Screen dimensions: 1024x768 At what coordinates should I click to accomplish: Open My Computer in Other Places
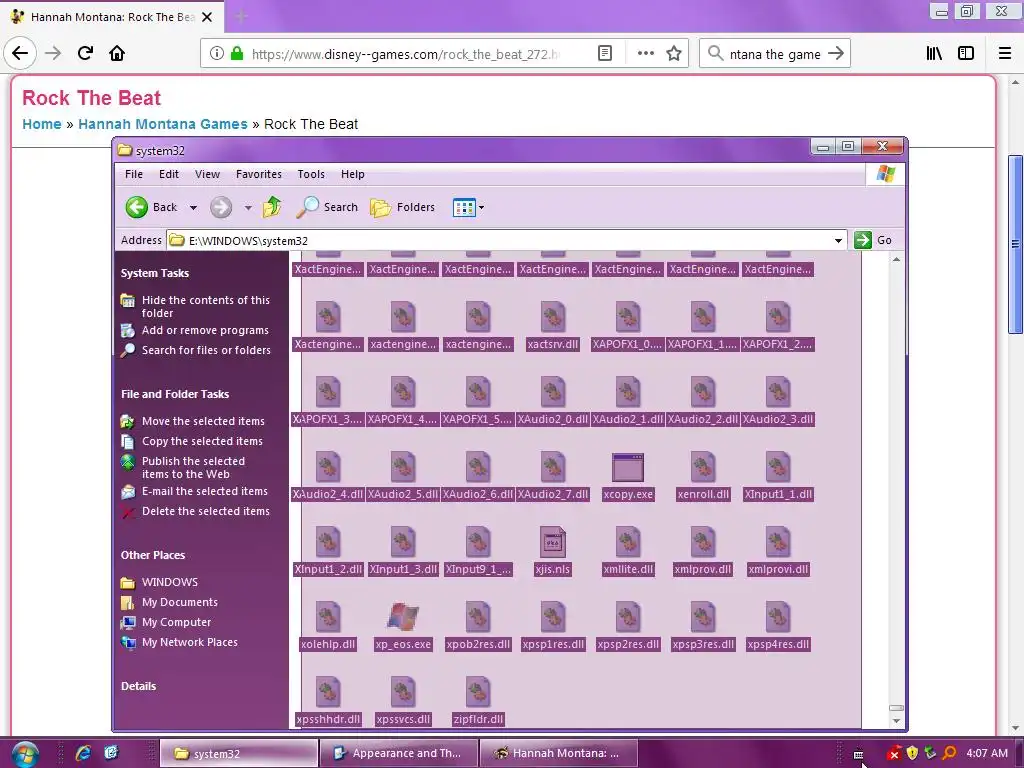(x=176, y=622)
